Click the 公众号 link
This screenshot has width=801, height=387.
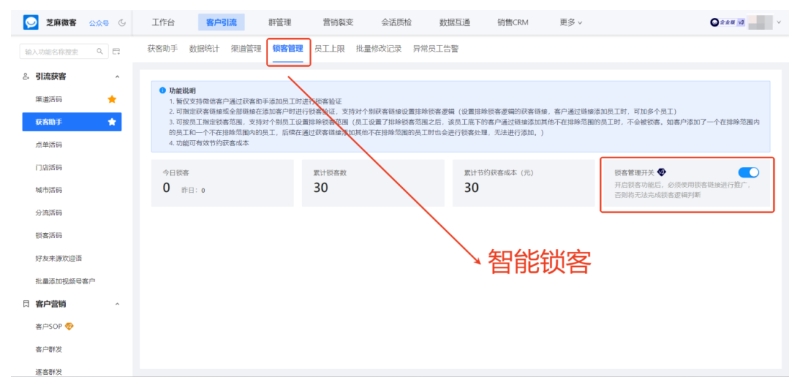[99, 23]
